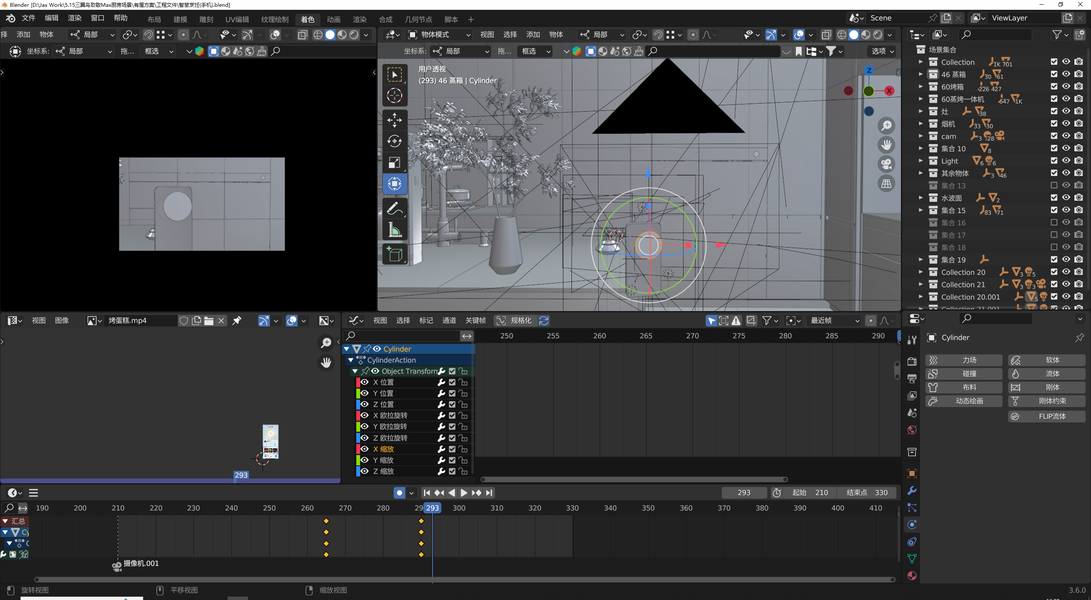The width and height of the screenshot is (1091, 600).
Task: Open the Output properties tab
Action: (x=911, y=379)
